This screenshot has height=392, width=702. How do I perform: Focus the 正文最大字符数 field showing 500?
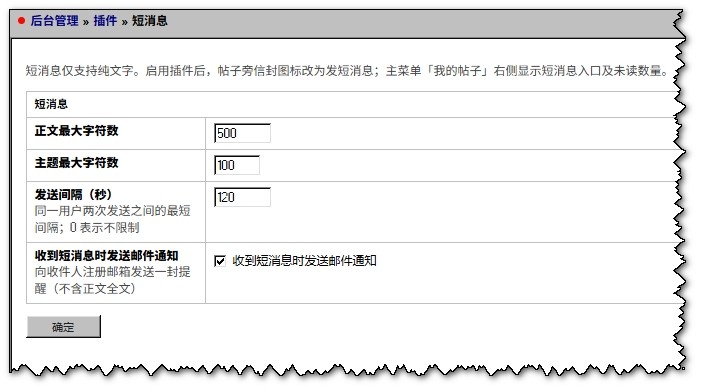coord(242,133)
